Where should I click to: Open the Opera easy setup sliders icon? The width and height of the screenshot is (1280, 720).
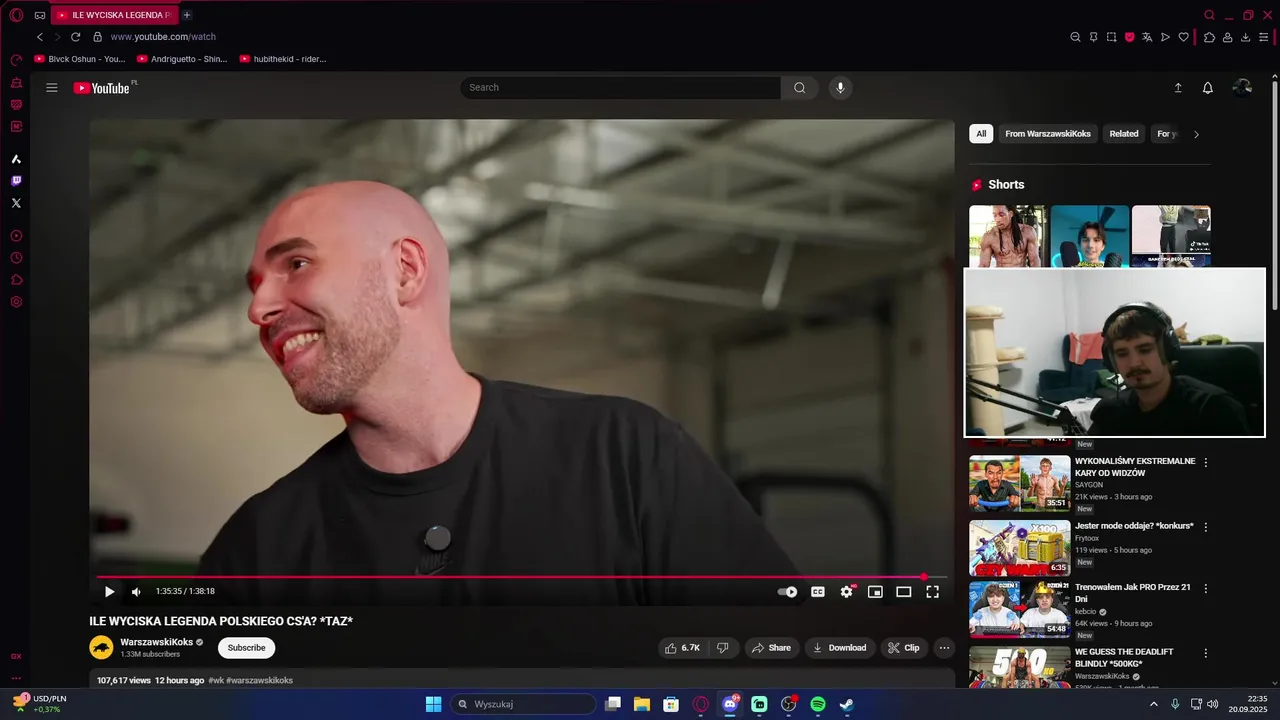[x=1263, y=37]
